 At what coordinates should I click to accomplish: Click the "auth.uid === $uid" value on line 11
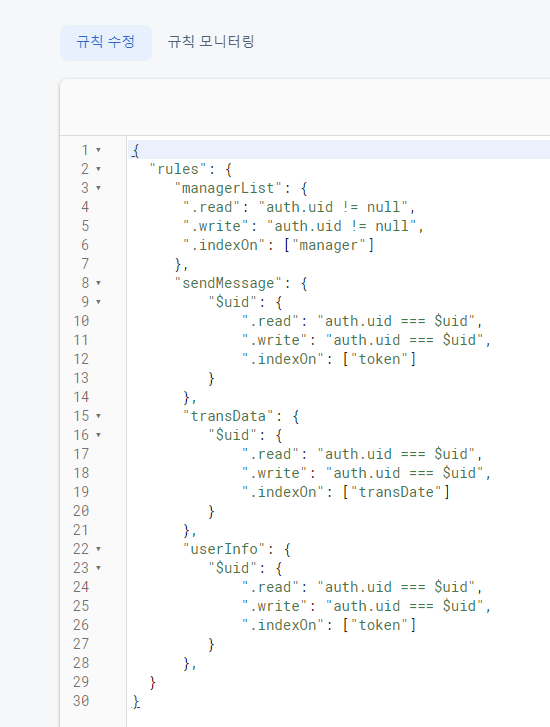pos(404,340)
